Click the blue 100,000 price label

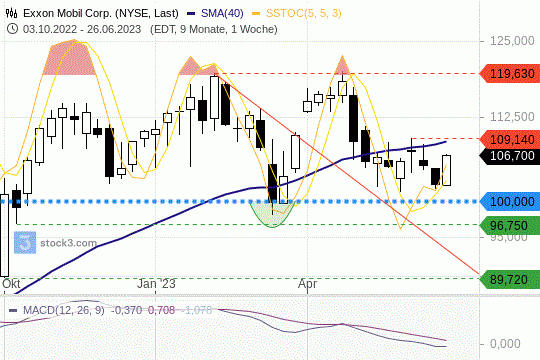coord(510,202)
